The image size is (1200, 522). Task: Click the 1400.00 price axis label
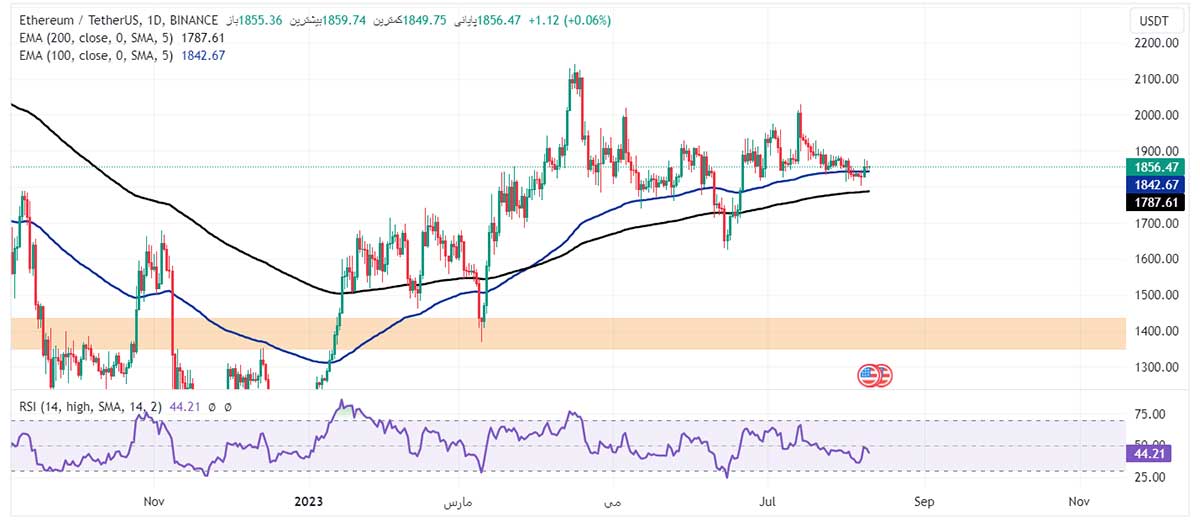click(1157, 331)
